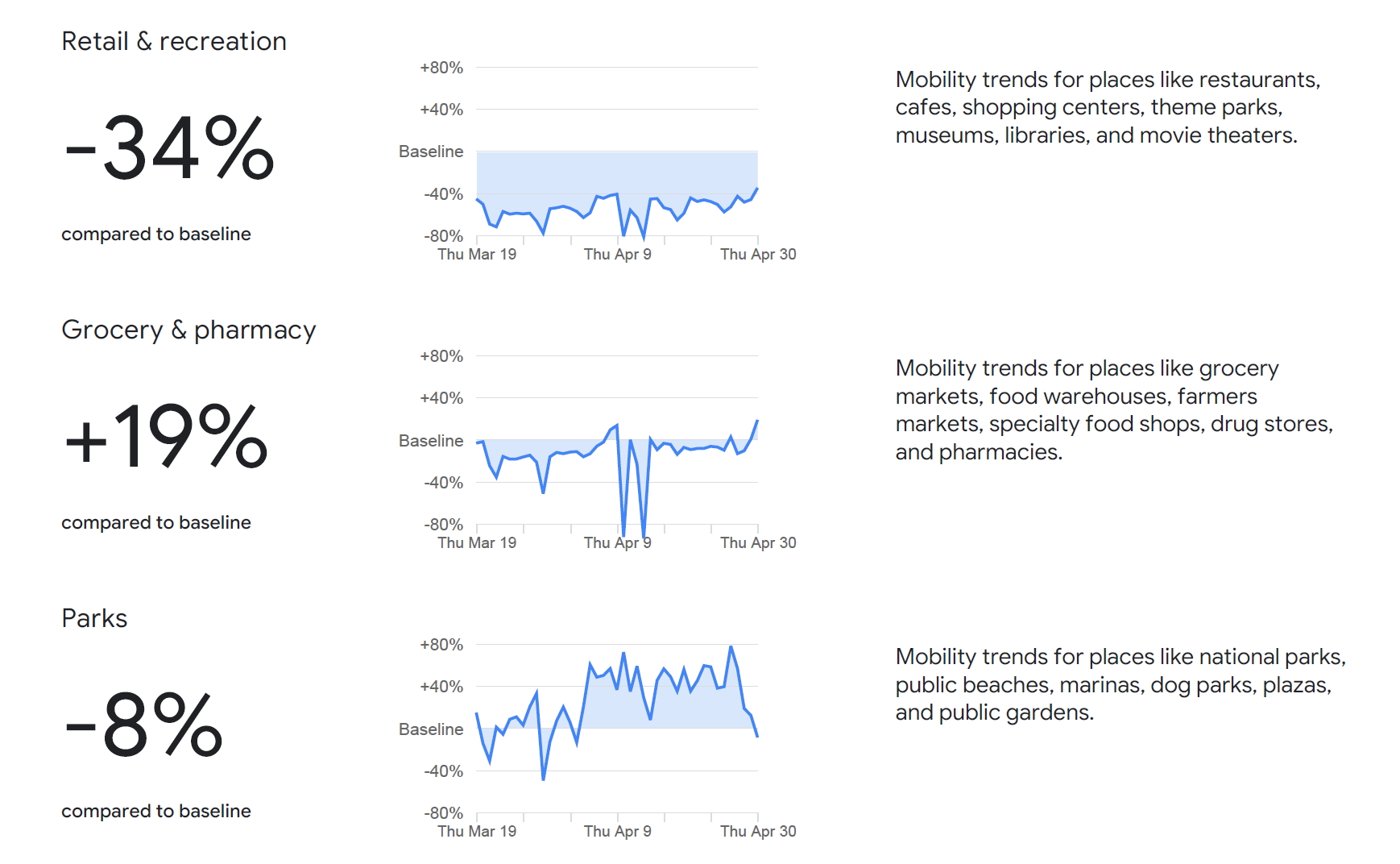The width and height of the screenshot is (1400, 864).
Task: Select the +19% grocery change figure
Action: (x=166, y=436)
